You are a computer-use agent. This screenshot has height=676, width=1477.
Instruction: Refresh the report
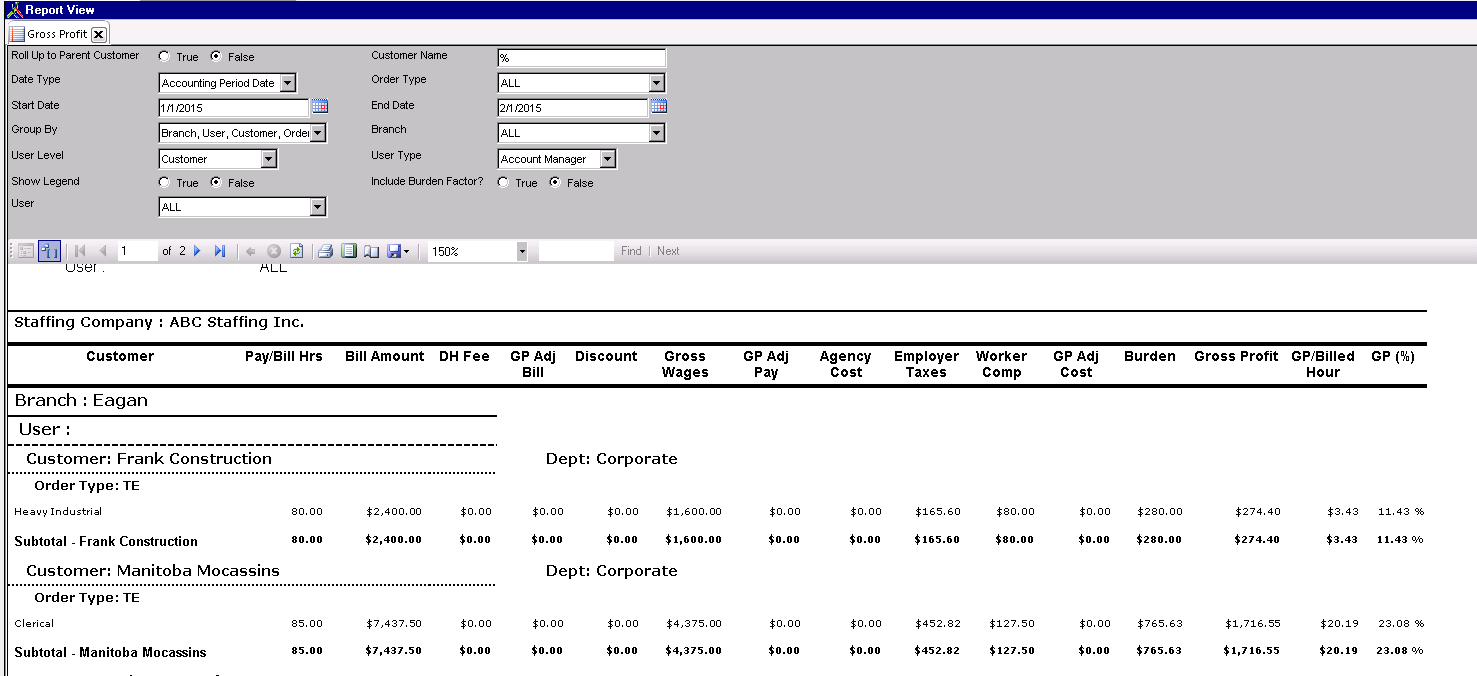click(296, 251)
